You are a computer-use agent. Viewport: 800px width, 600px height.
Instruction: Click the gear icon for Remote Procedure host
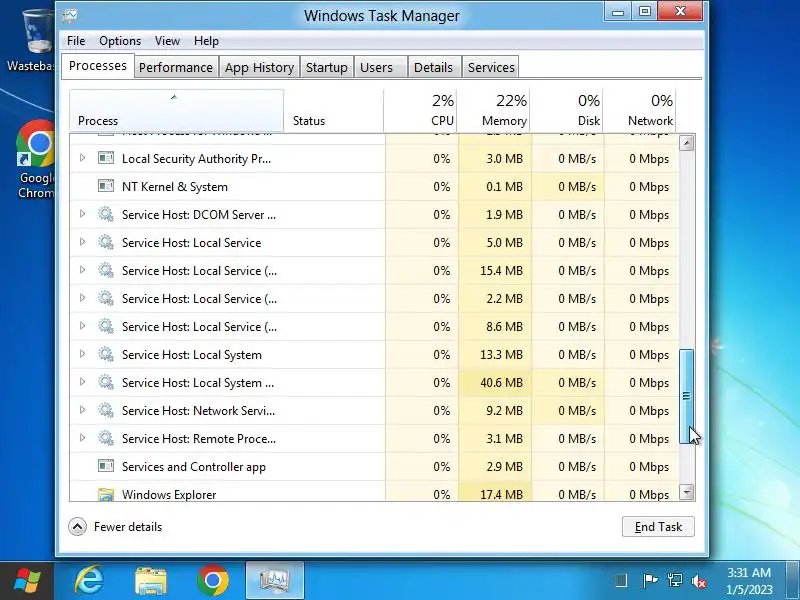click(x=106, y=438)
